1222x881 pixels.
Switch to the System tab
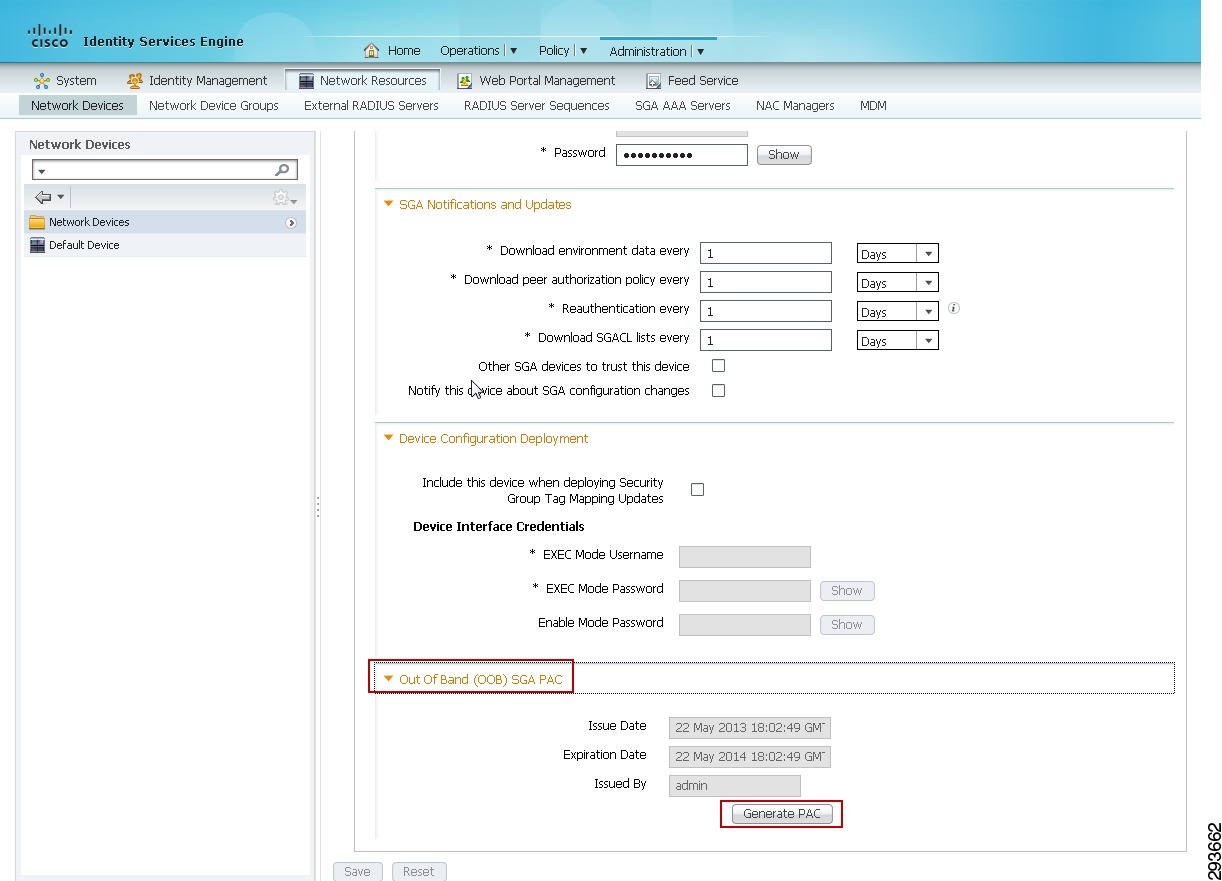pyautogui.click(x=65, y=81)
